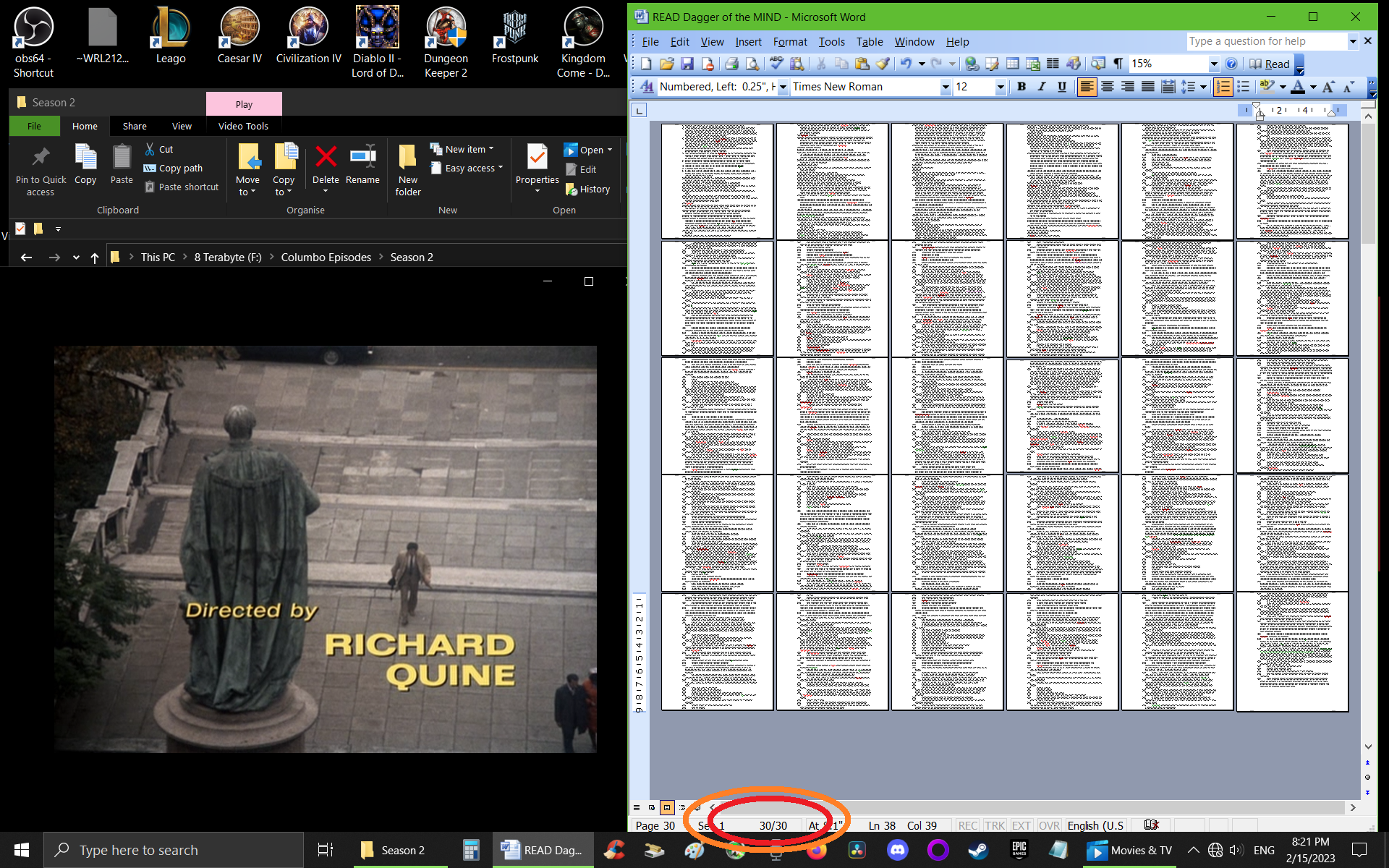Apply Font Color swatch A in Word

[1299, 87]
